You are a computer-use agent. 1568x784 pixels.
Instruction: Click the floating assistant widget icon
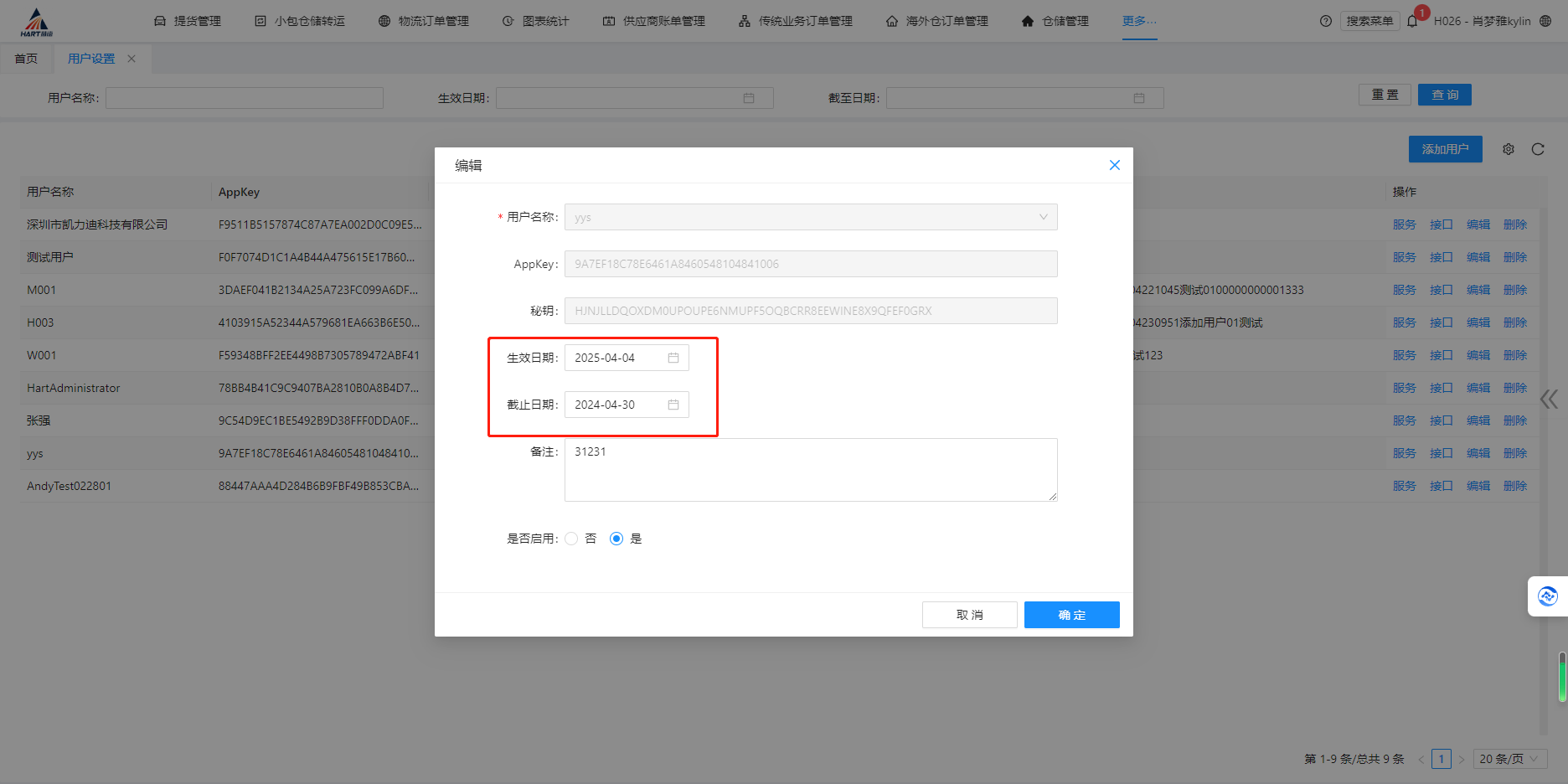[x=1547, y=596]
